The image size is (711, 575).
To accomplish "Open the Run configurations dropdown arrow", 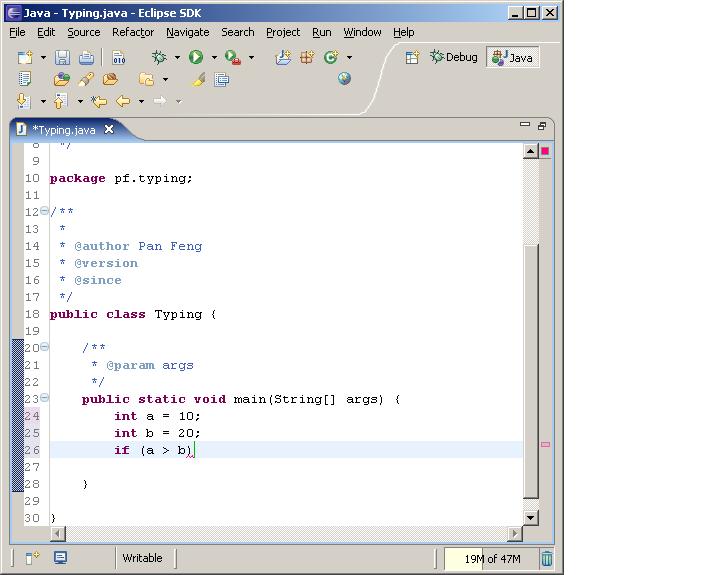I will [214, 58].
